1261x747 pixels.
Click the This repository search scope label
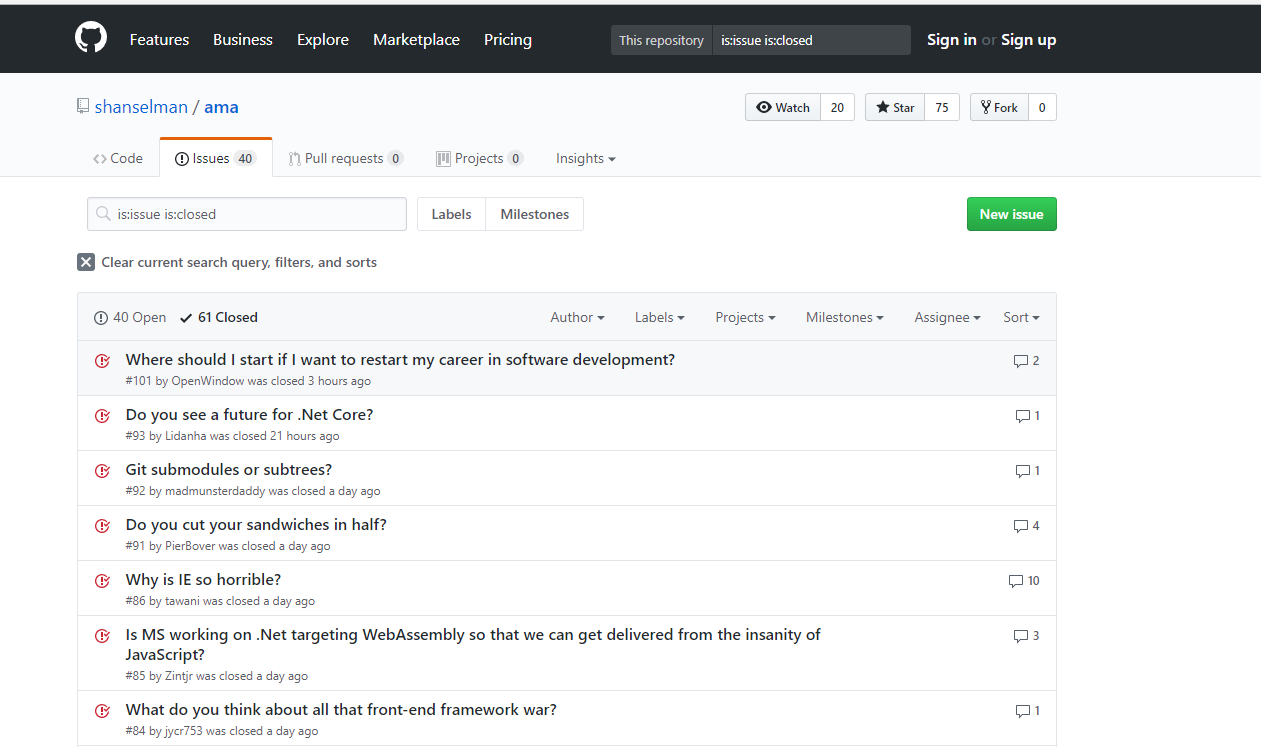coord(661,40)
